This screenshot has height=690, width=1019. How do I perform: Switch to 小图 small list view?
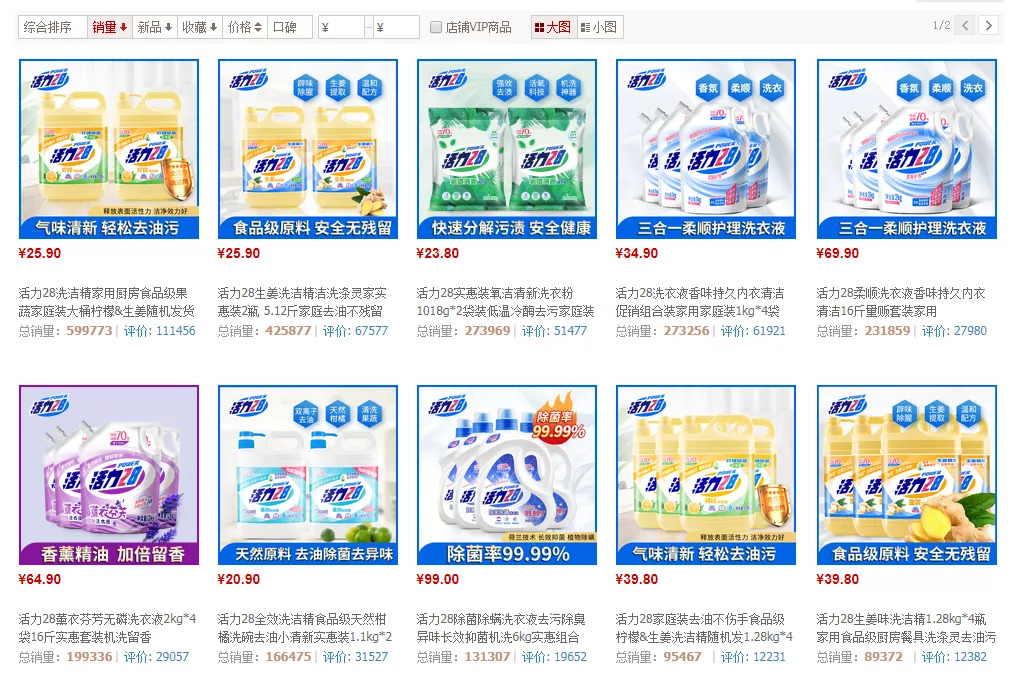coord(600,27)
